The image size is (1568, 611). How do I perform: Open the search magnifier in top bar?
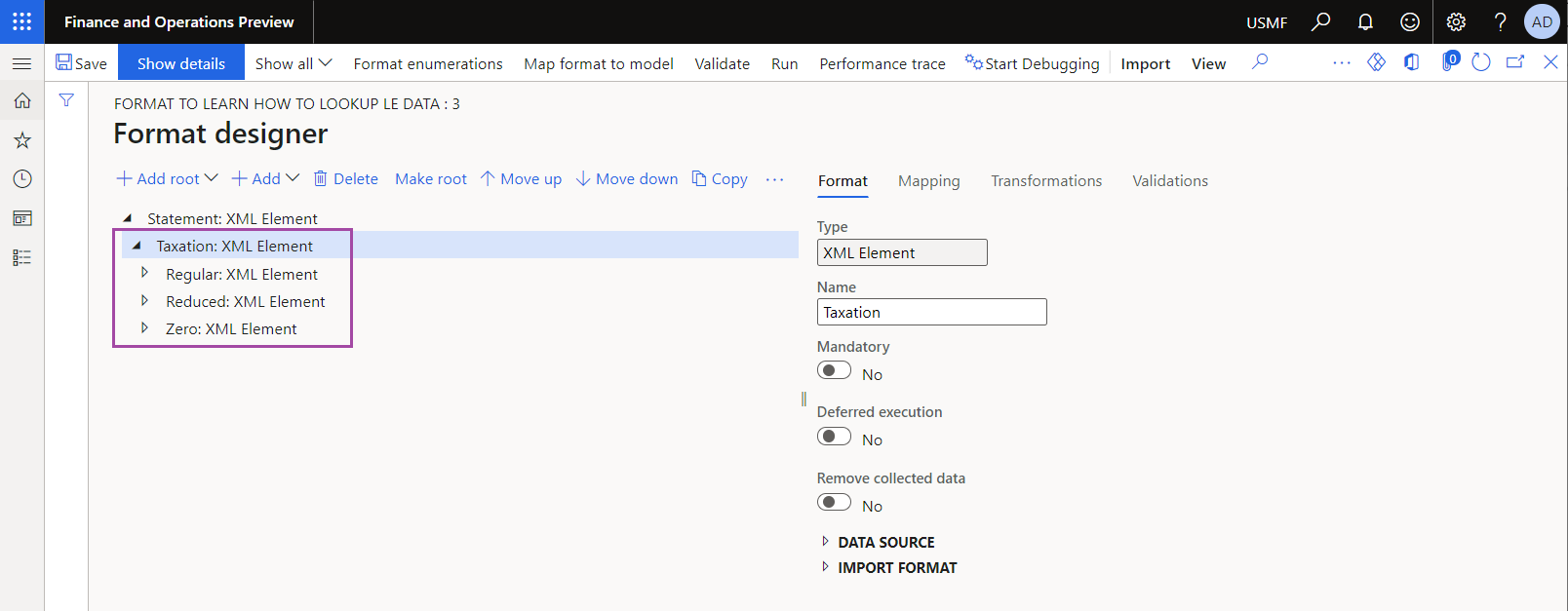tap(1320, 21)
